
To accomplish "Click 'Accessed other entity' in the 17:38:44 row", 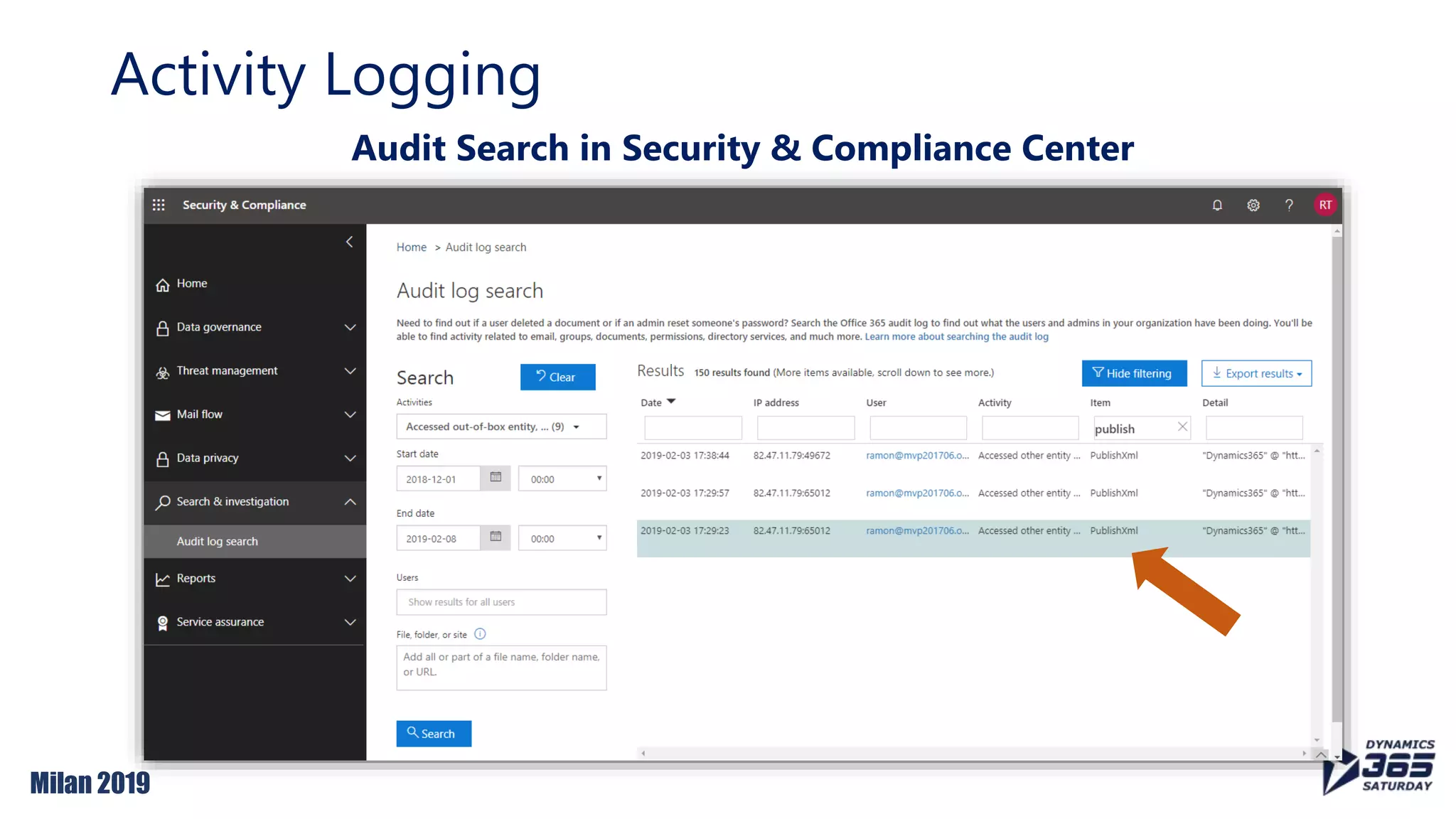I will (x=1029, y=455).
